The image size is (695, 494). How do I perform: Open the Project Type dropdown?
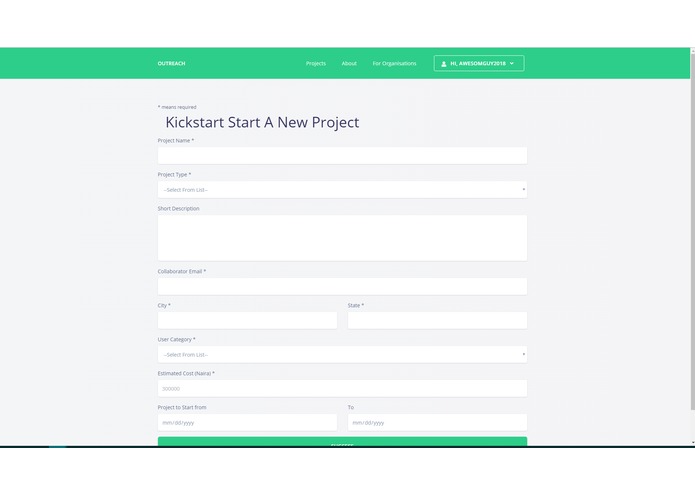342,190
